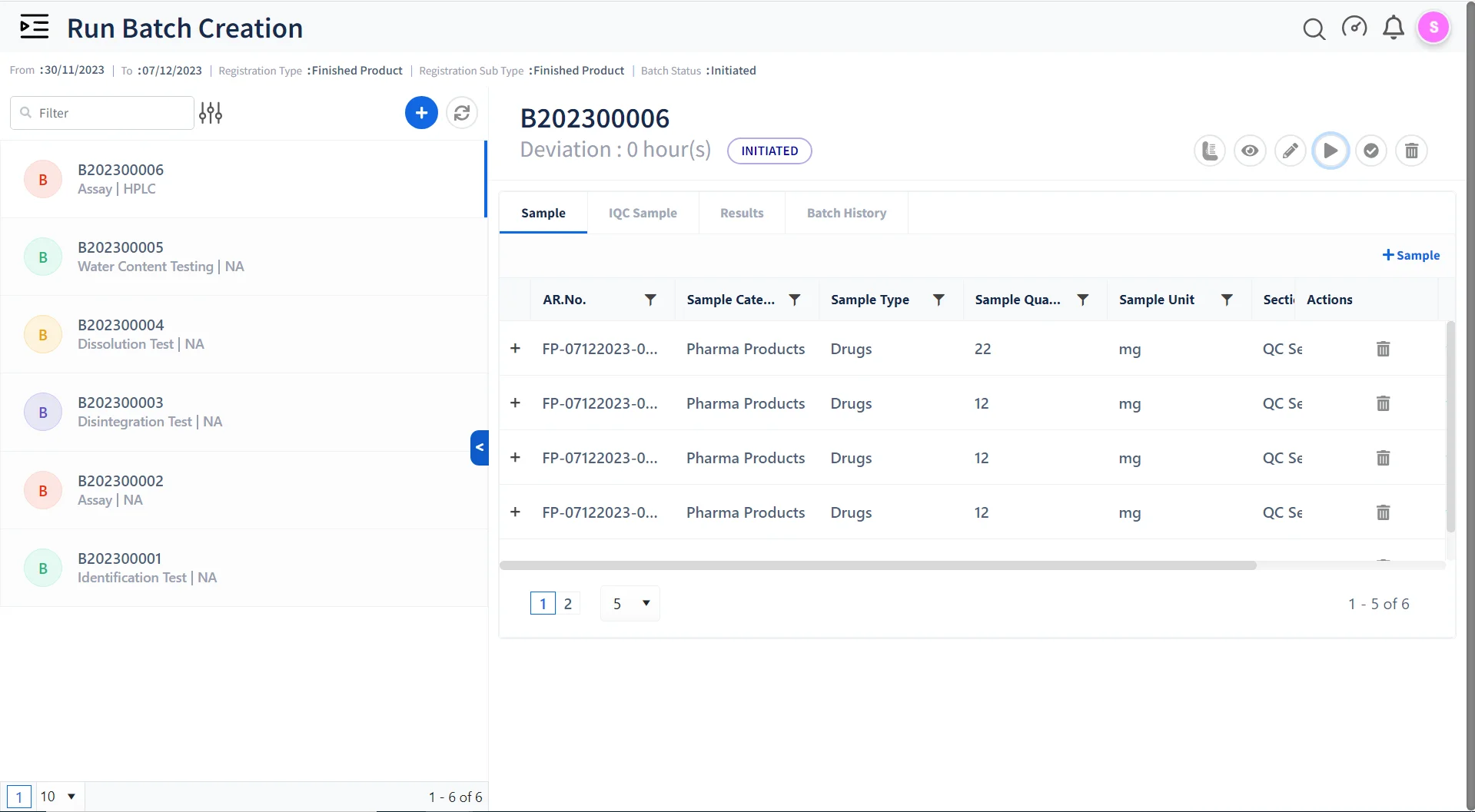Filter the AR.No. column
The image size is (1475, 812).
pyautogui.click(x=650, y=300)
